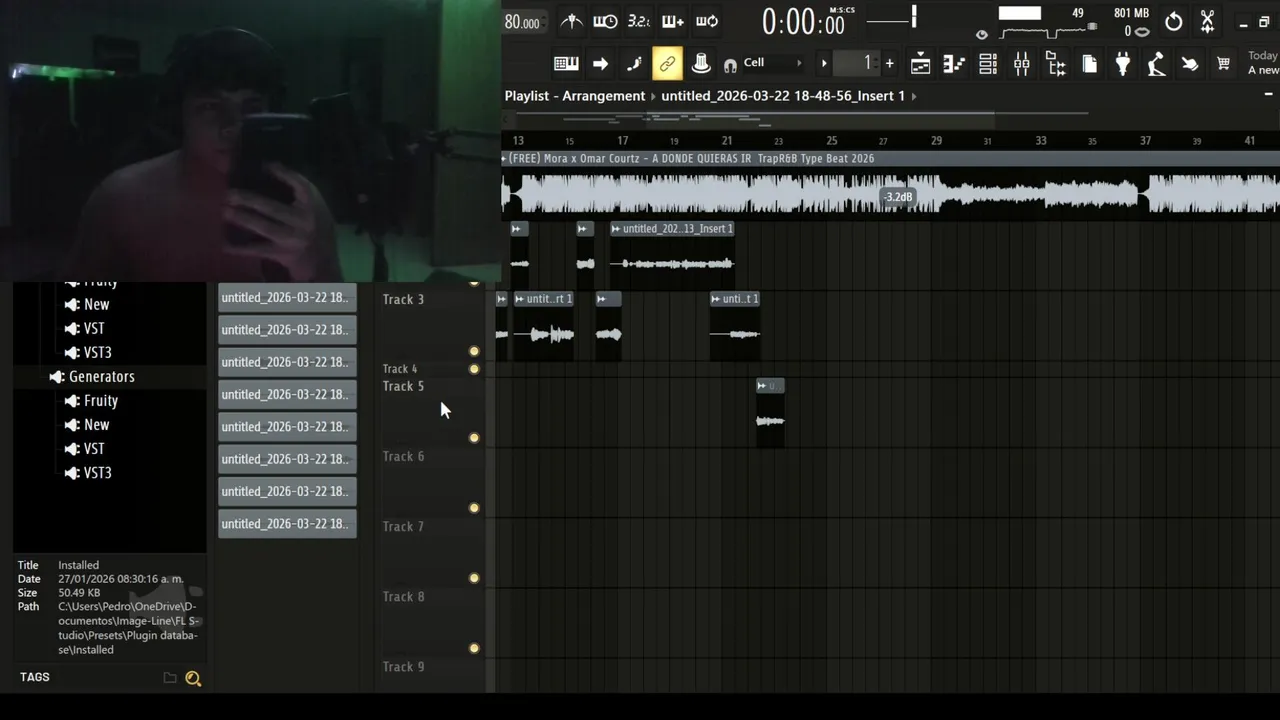Click the 801 MB memory readout
Screen dimensions: 1280x720
1131,13
